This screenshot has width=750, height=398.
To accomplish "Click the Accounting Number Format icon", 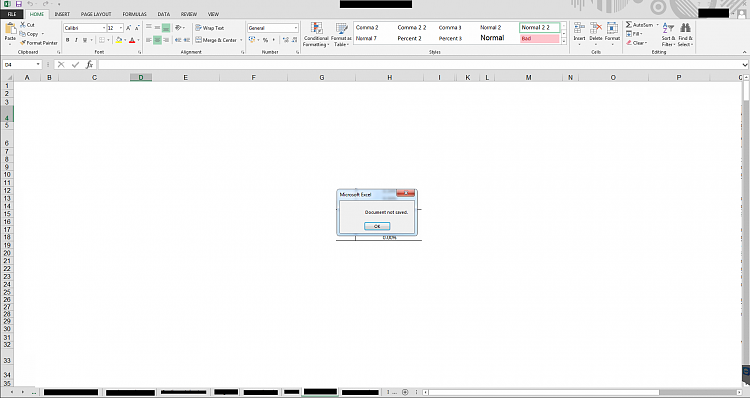I will pyautogui.click(x=252, y=40).
